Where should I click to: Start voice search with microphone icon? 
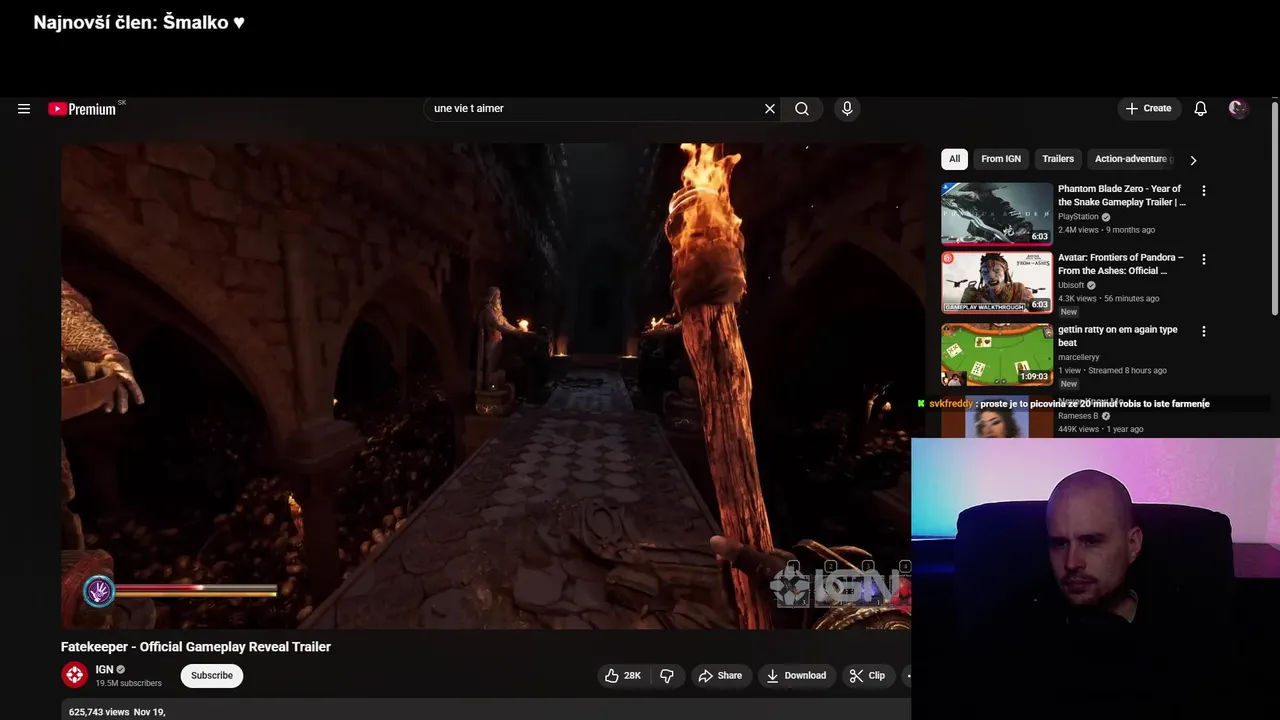[x=847, y=109]
